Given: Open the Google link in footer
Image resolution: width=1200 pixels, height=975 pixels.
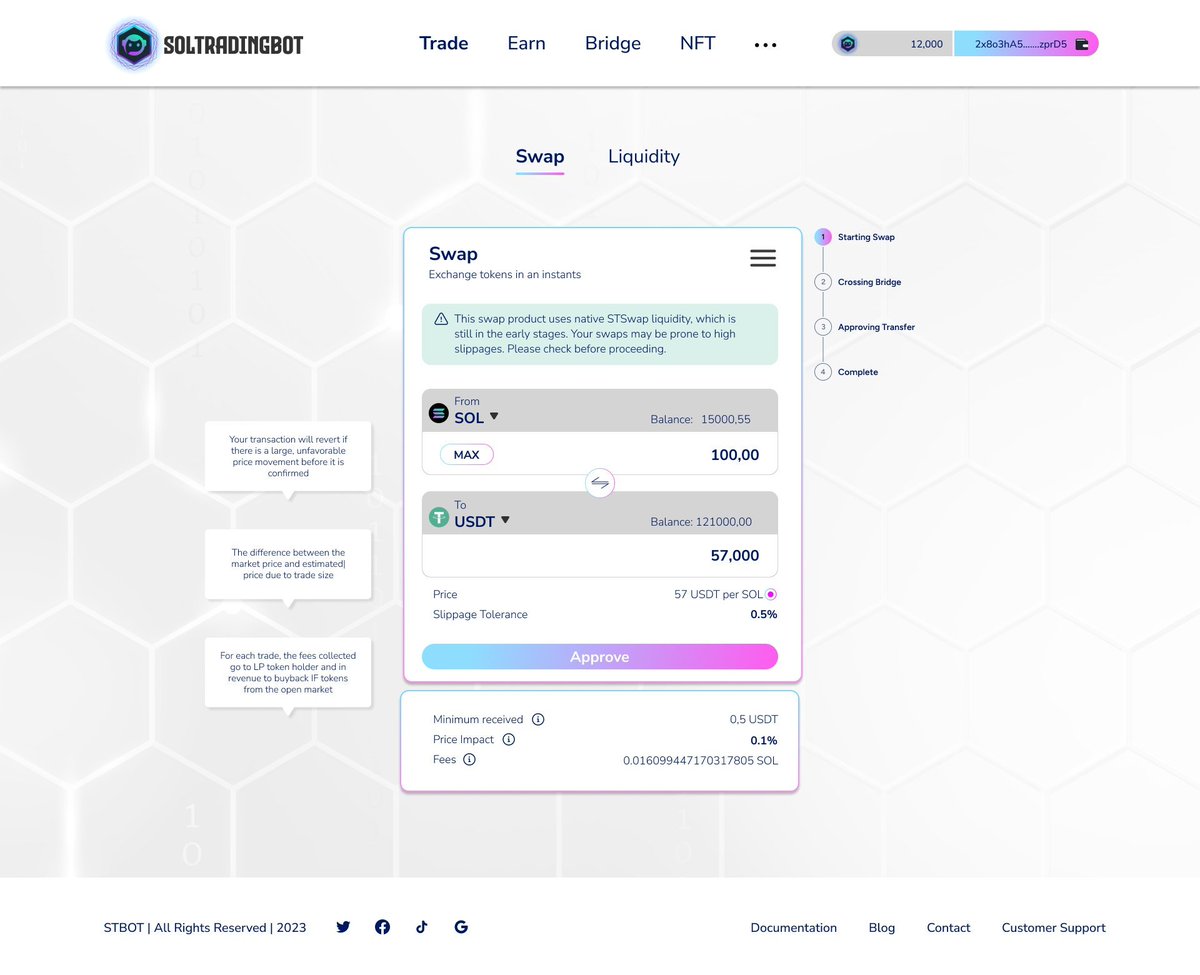Looking at the screenshot, I should [461, 927].
